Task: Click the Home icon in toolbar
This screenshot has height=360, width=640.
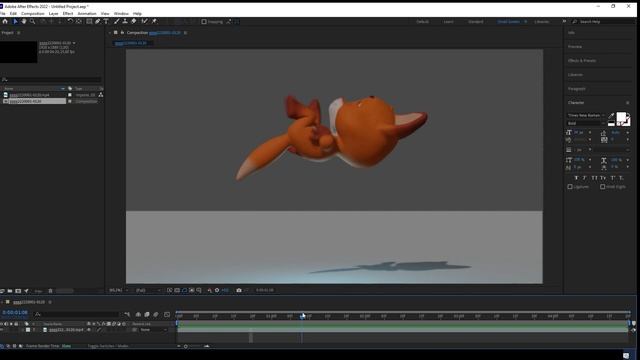Action: click(5, 21)
